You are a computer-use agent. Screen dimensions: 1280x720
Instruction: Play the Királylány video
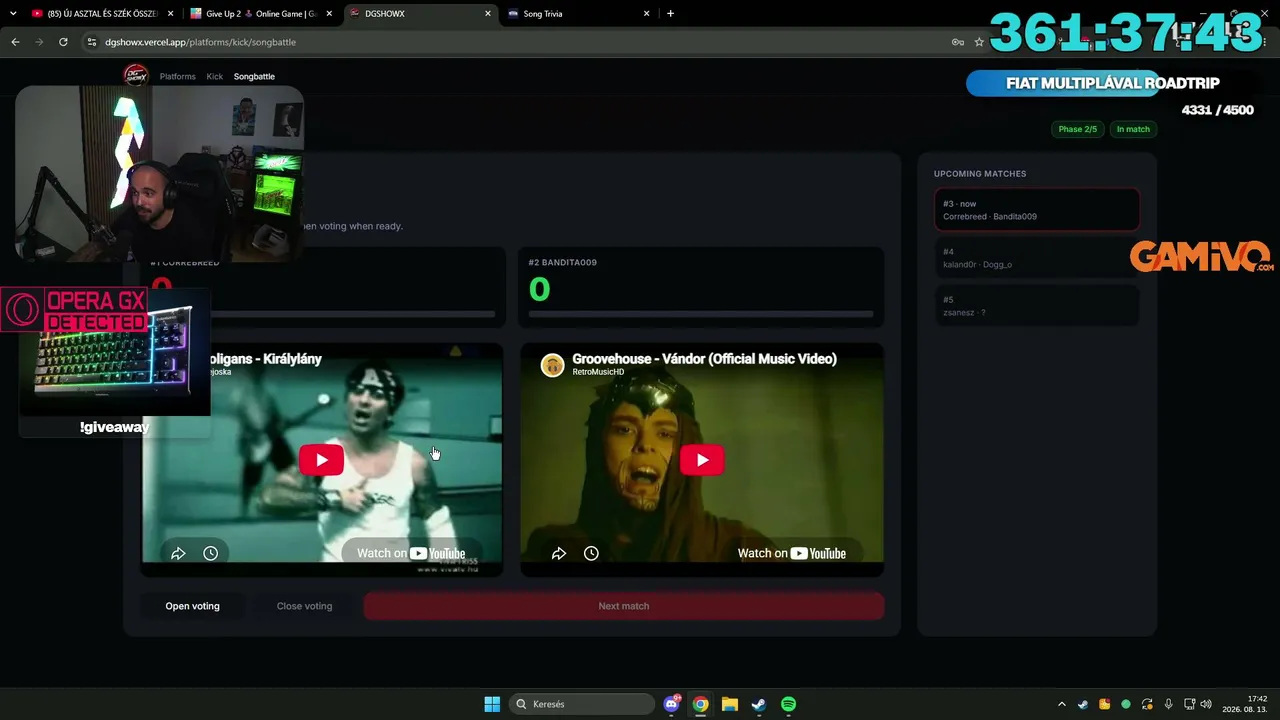click(x=321, y=460)
